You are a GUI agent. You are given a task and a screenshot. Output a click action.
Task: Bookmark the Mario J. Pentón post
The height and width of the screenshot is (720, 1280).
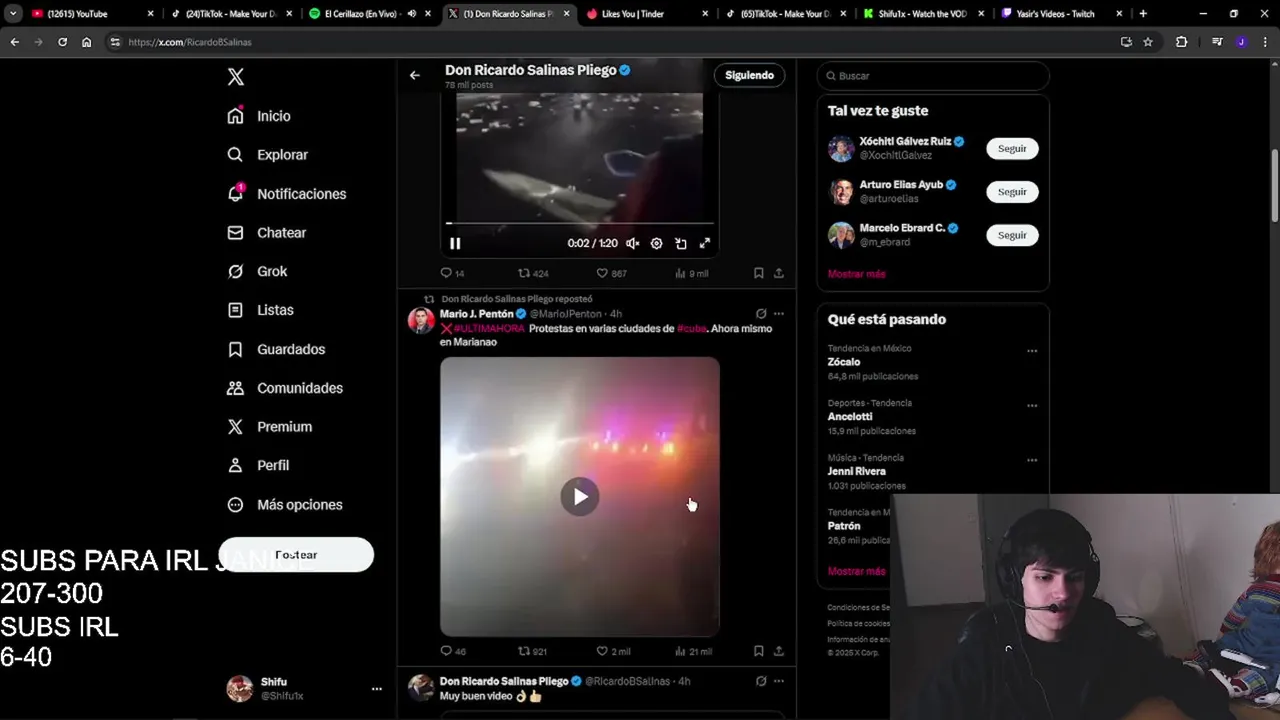tap(758, 651)
